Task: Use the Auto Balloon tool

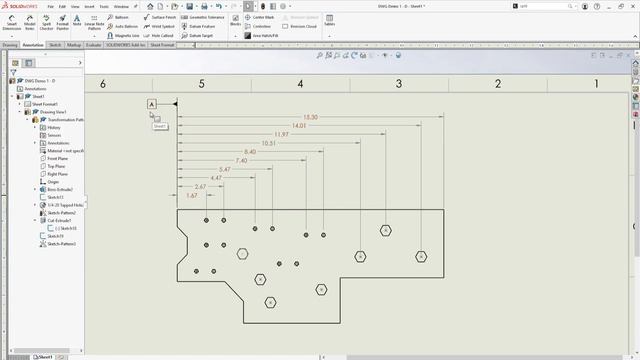Action: [x=122, y=26]
